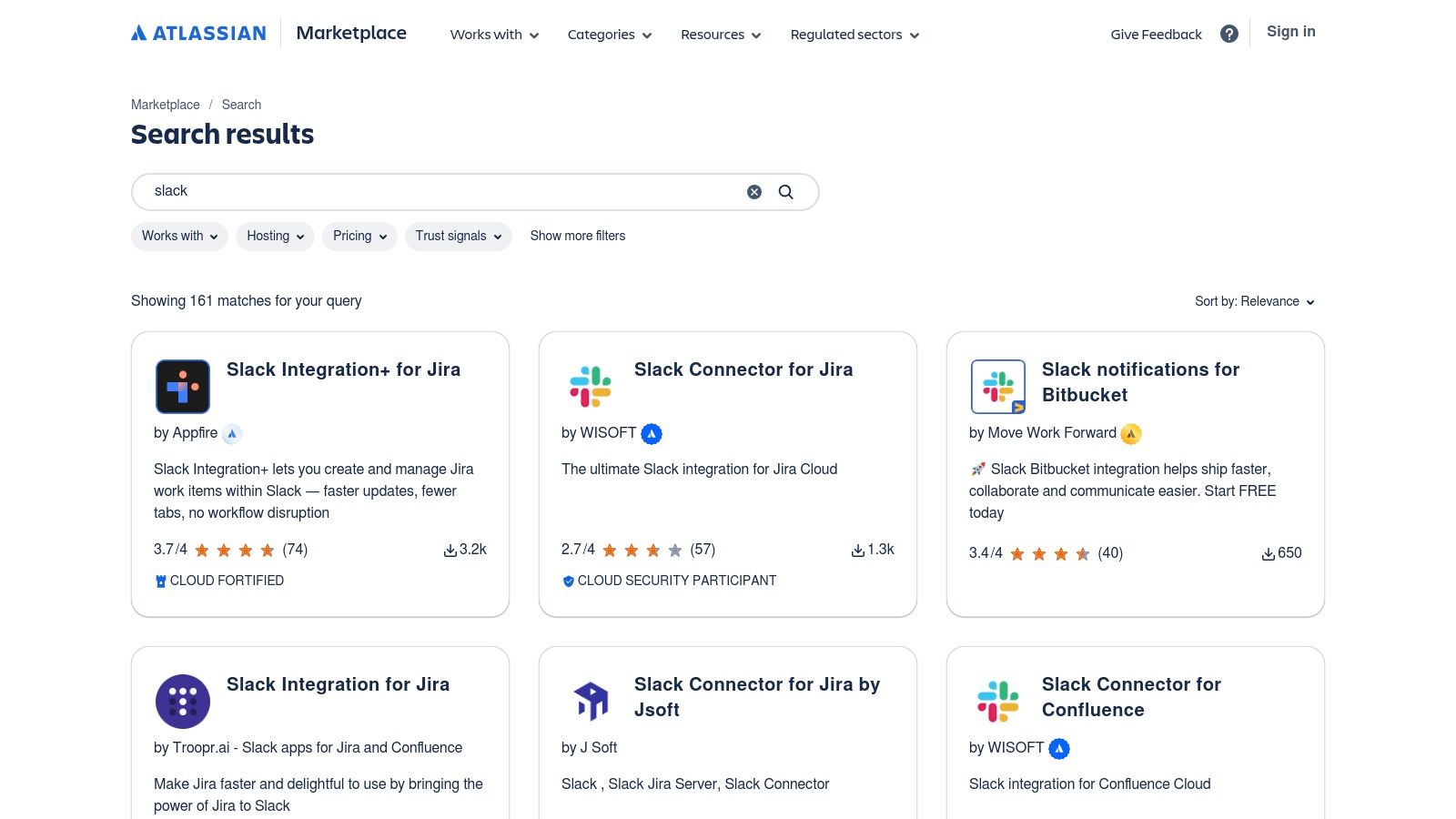1456x819 pixels.
Task: Click the Jsoft connector app icon
Action: (x=591, y=702)
